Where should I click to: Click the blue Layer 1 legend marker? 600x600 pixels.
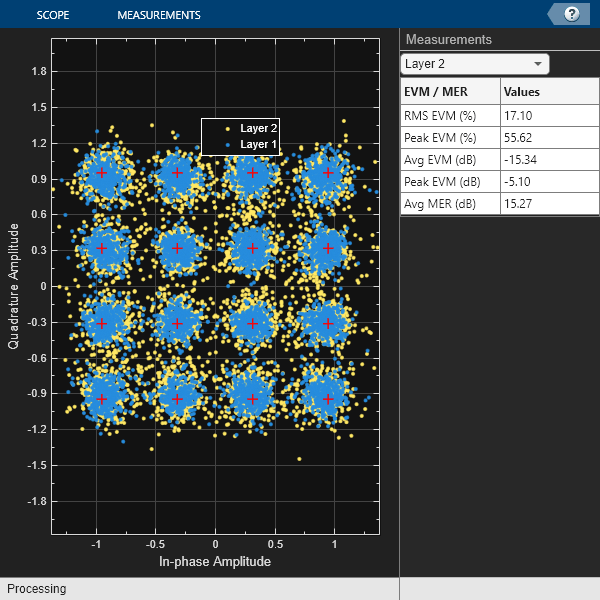pyautogui.click(x=228, y=145)
